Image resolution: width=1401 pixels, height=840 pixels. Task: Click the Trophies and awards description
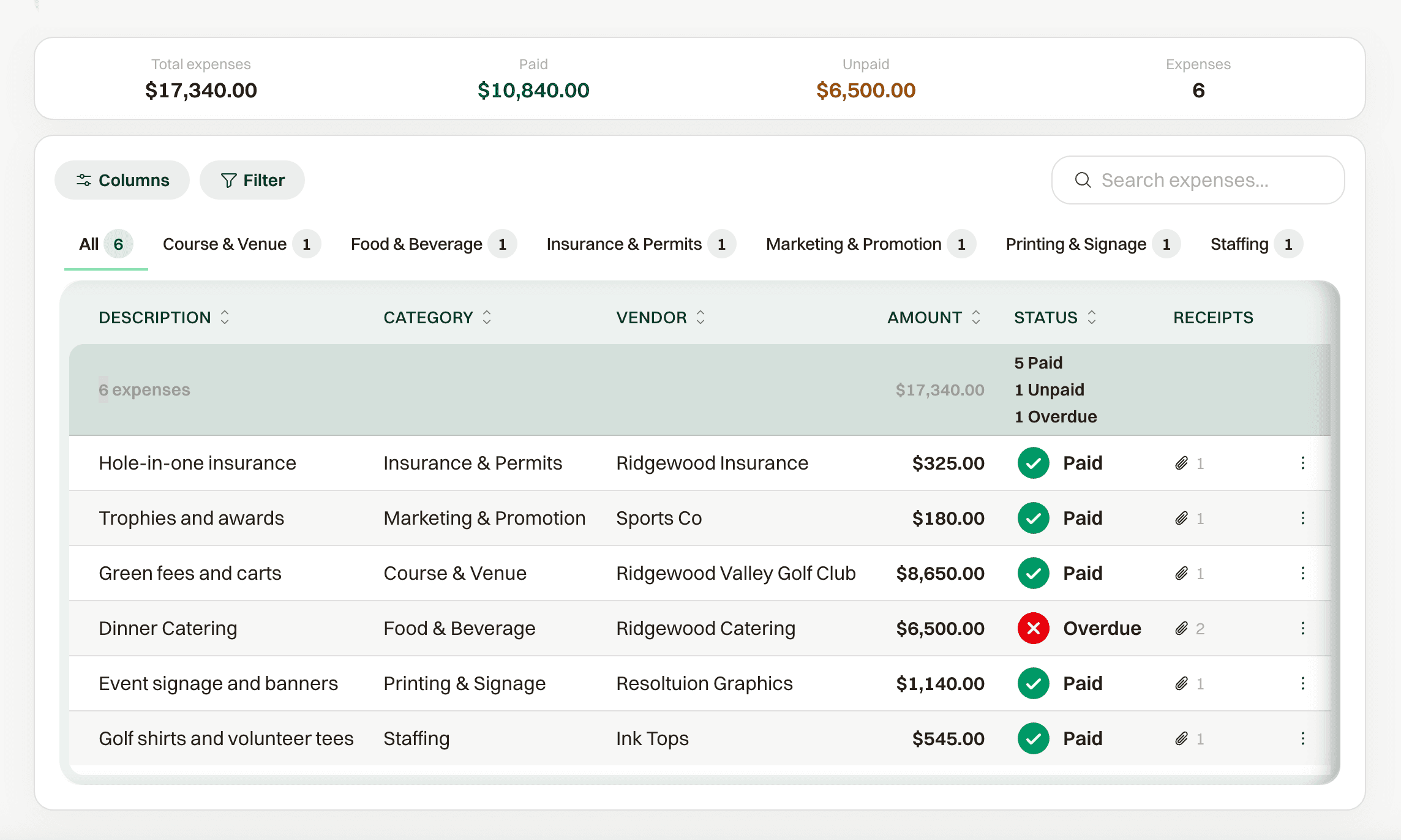coord(191,518)
